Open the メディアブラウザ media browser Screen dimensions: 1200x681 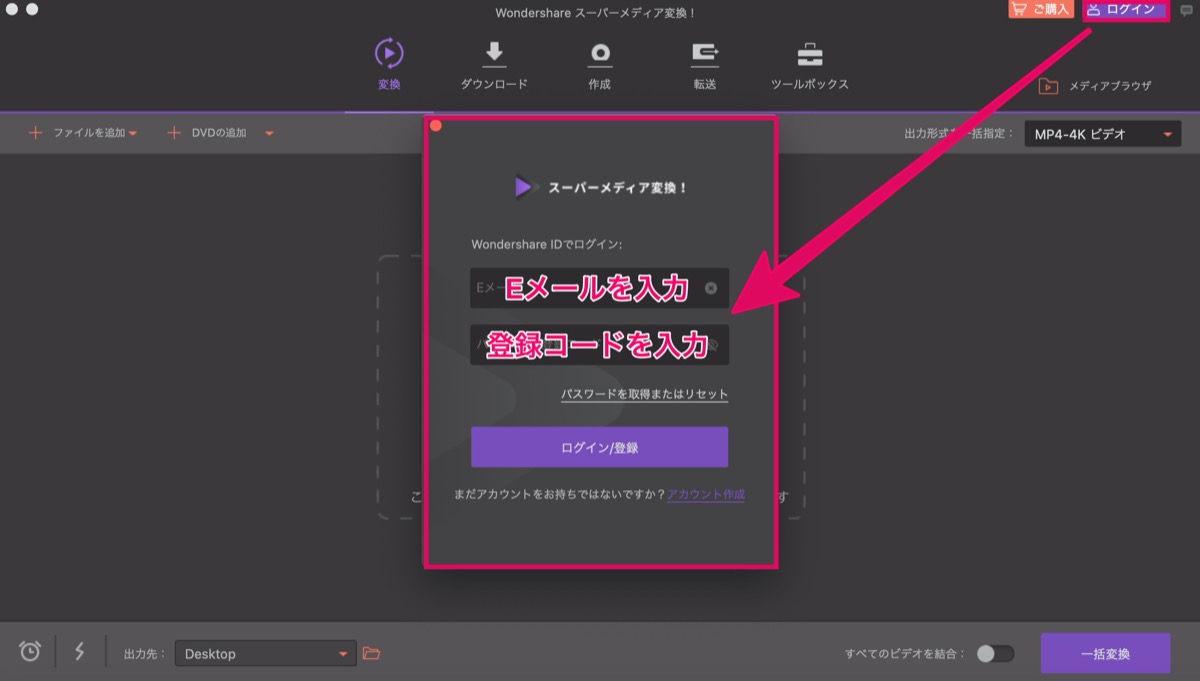click(x=1095, y=86)
